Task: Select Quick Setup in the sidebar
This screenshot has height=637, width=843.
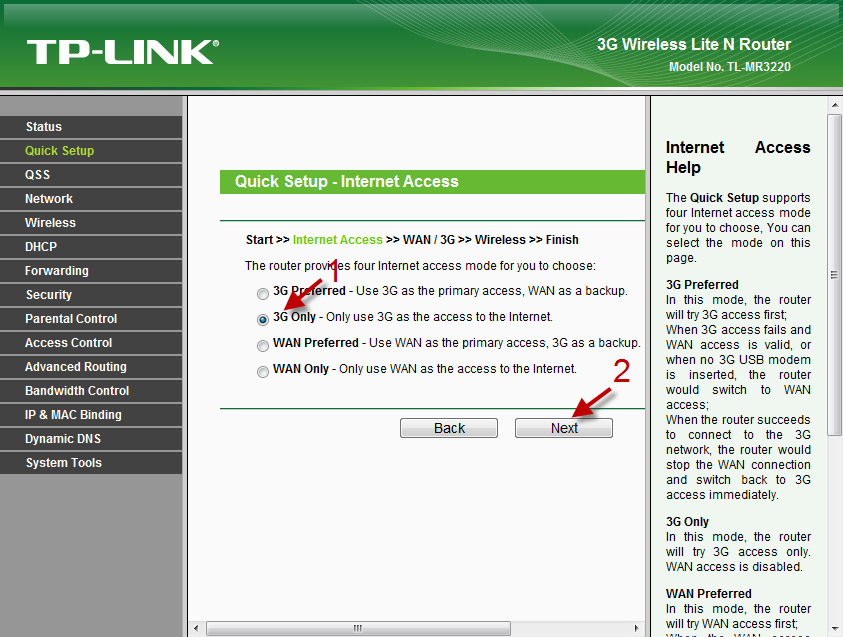Action: pyautogui.click(x=91, y=151)
